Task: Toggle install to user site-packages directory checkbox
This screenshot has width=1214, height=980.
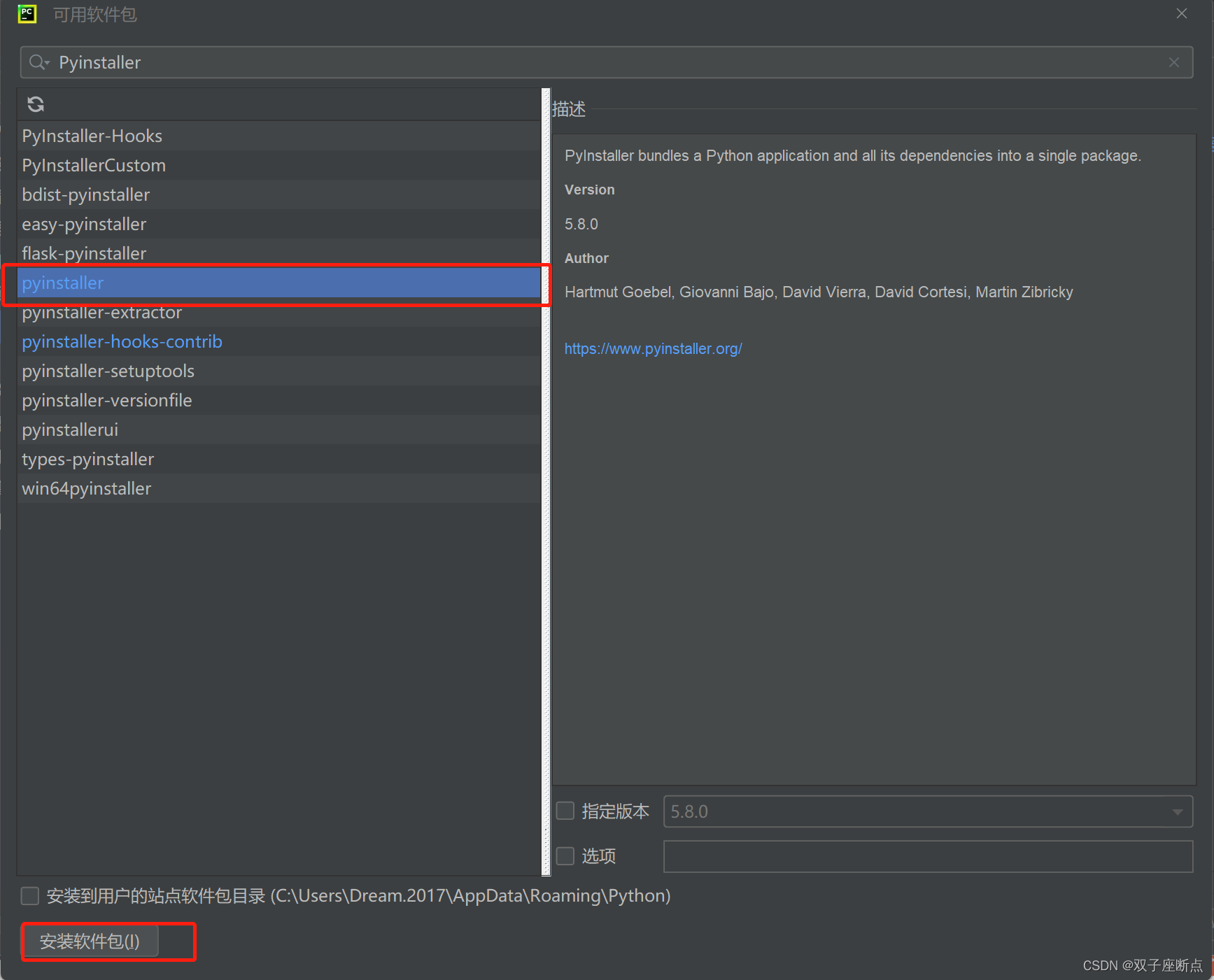Action: (x=30, y=895)
